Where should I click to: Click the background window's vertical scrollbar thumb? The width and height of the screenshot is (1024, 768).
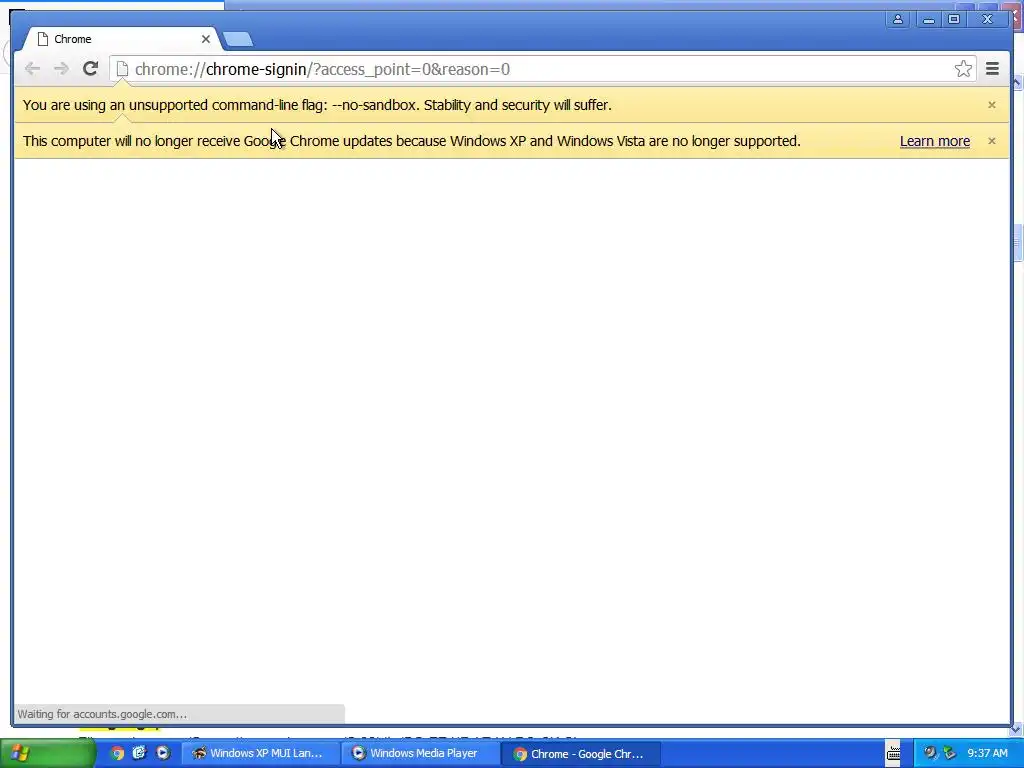[1017, 243]
